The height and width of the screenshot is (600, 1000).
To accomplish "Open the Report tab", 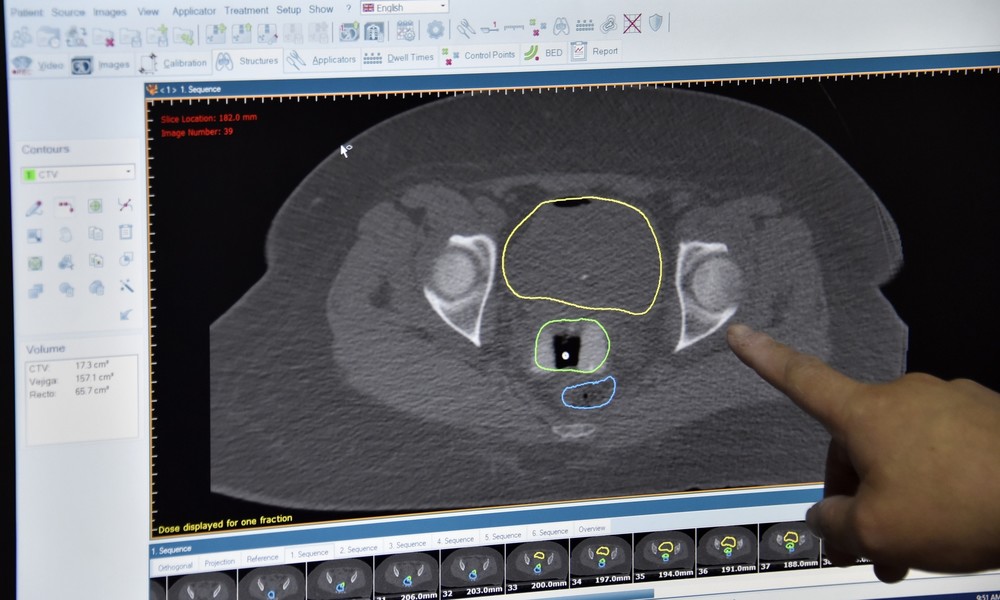I will pyautogui.click(x=594, y=51).
